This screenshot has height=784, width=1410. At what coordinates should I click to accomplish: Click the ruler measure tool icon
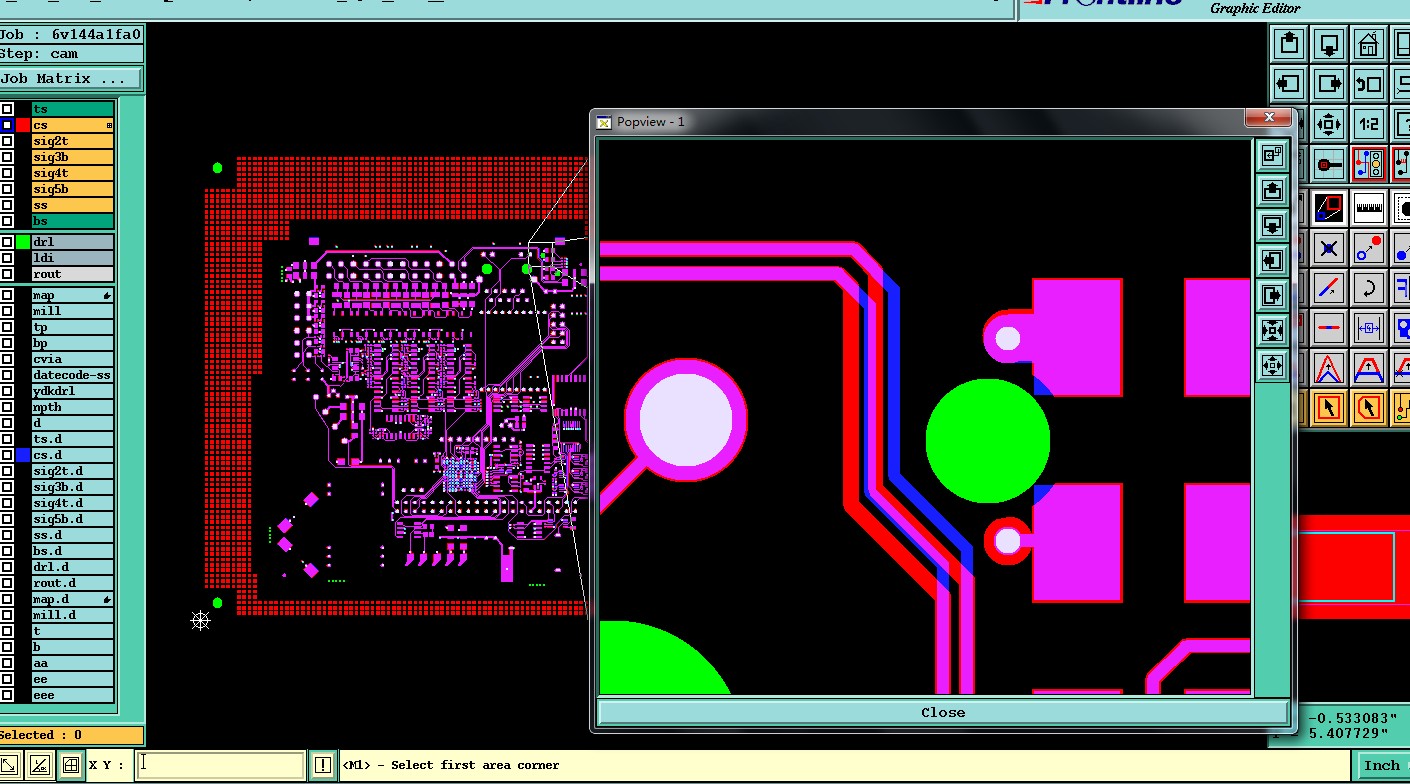pos(1369,209)
